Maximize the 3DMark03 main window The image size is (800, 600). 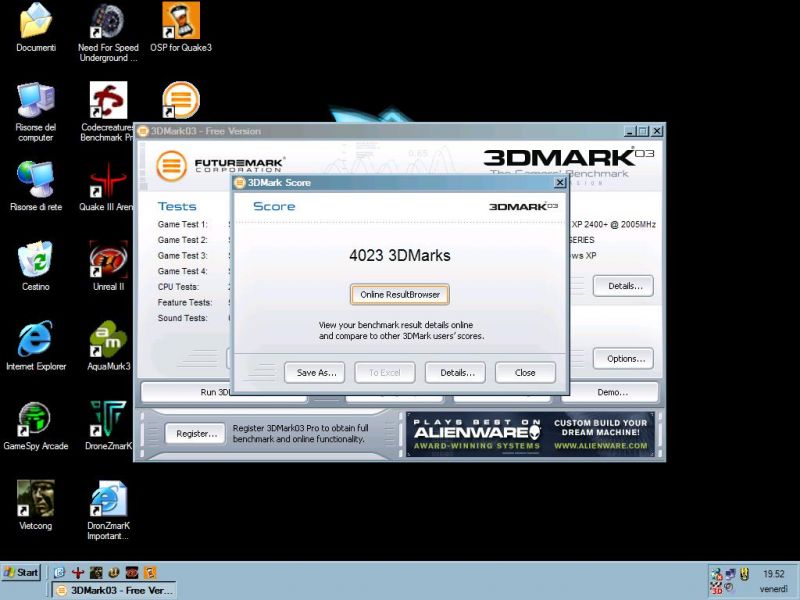pos(644,131)
